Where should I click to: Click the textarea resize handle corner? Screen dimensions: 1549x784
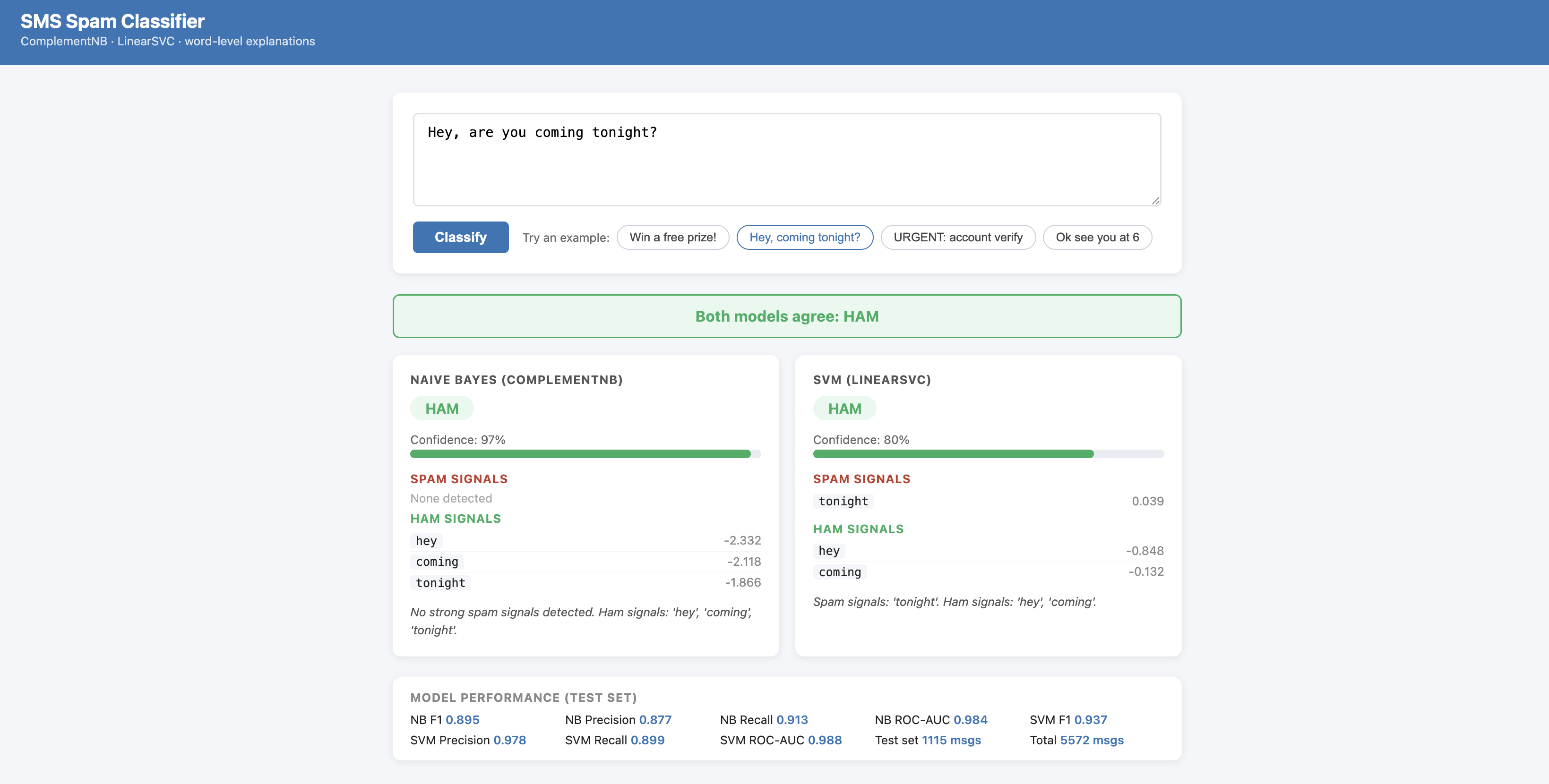(x=1155, y=201)
